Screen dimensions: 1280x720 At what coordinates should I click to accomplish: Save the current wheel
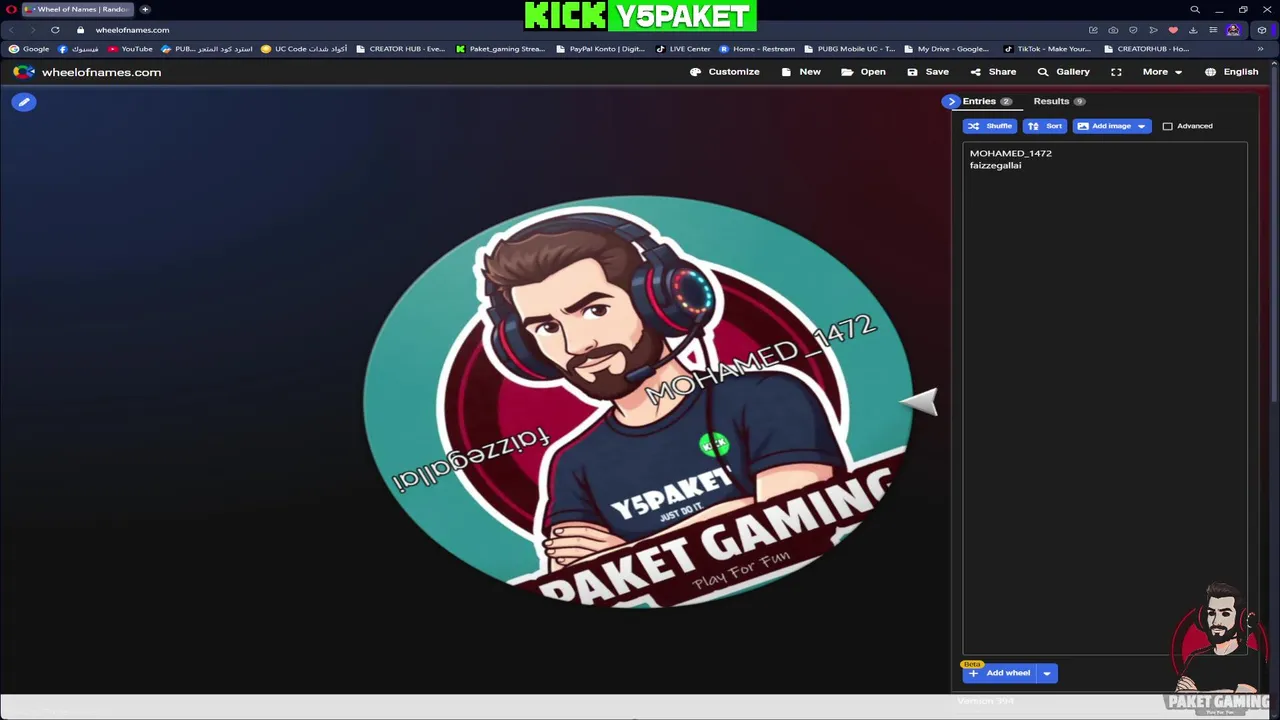[x=928, y=72]
